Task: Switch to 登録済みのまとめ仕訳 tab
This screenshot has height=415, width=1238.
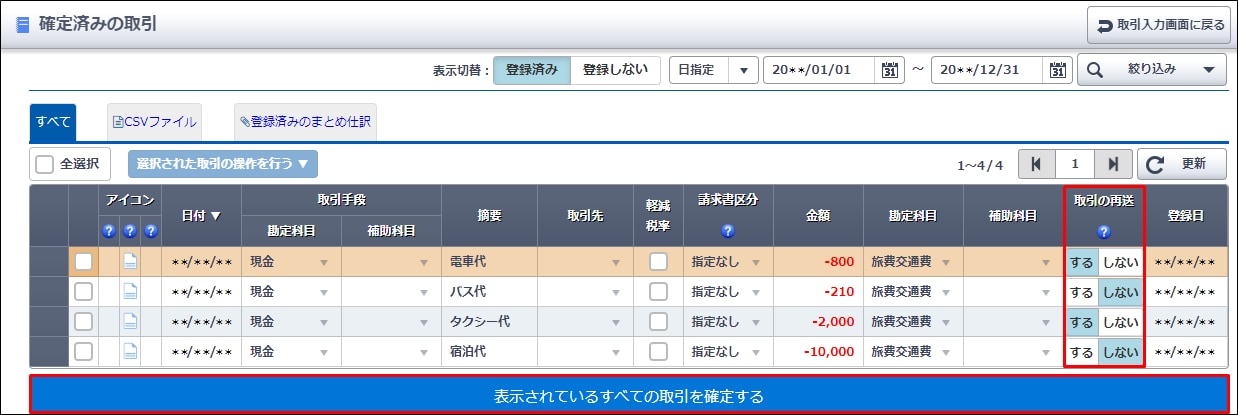Action: [305, 122]
